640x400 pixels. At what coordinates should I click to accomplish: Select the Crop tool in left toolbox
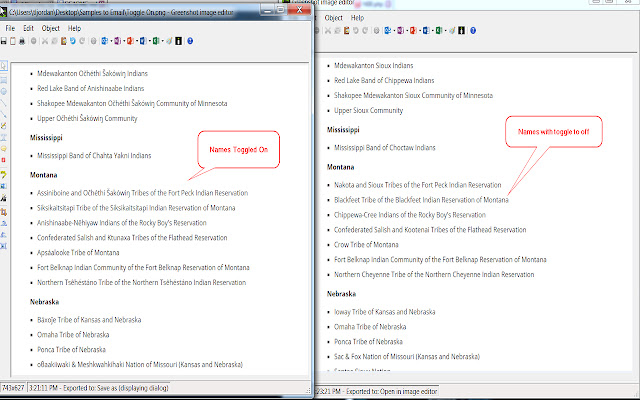4,212
